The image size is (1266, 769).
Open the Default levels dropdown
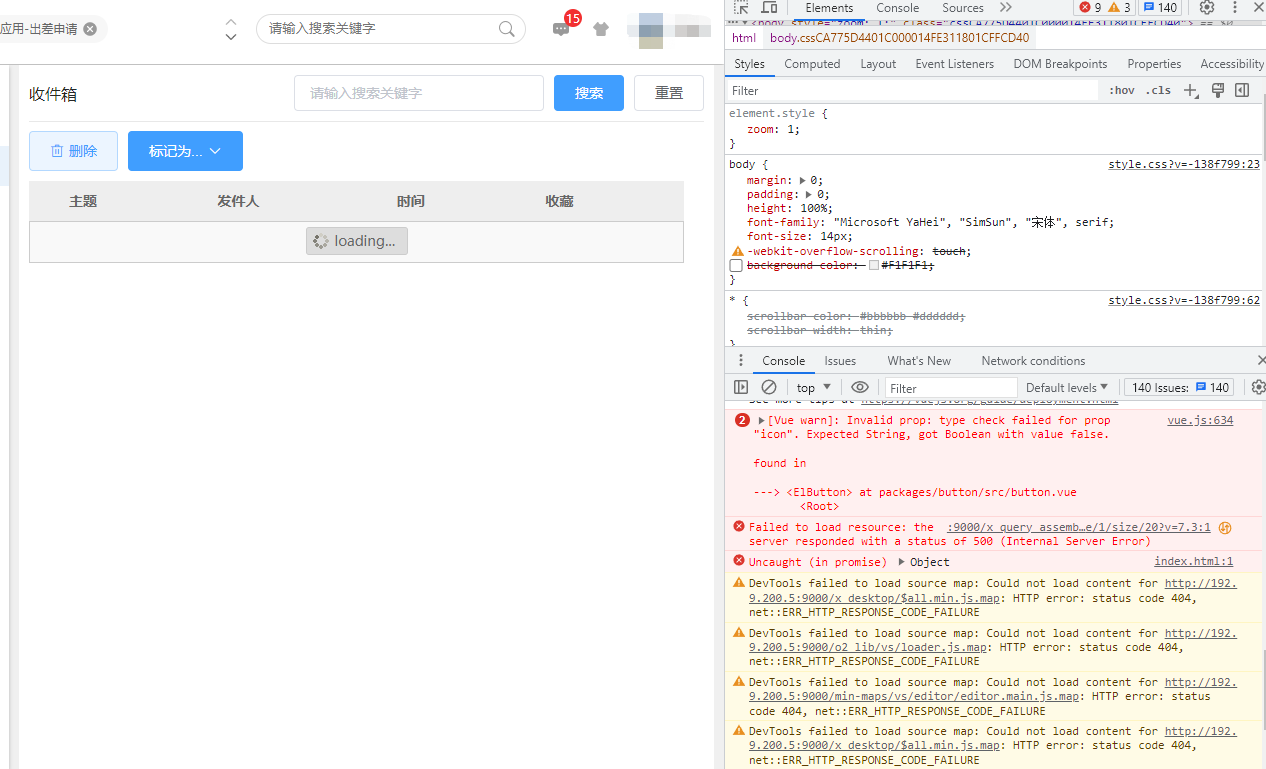click(x=1067, y=387)
